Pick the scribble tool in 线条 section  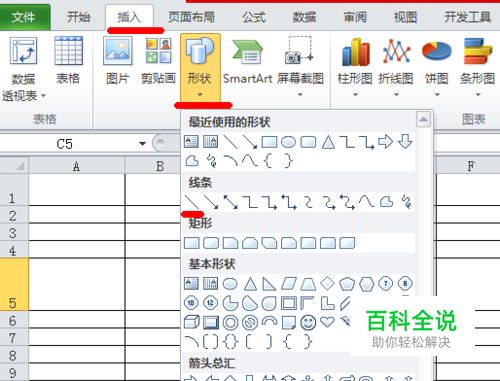tap(406, 202)
